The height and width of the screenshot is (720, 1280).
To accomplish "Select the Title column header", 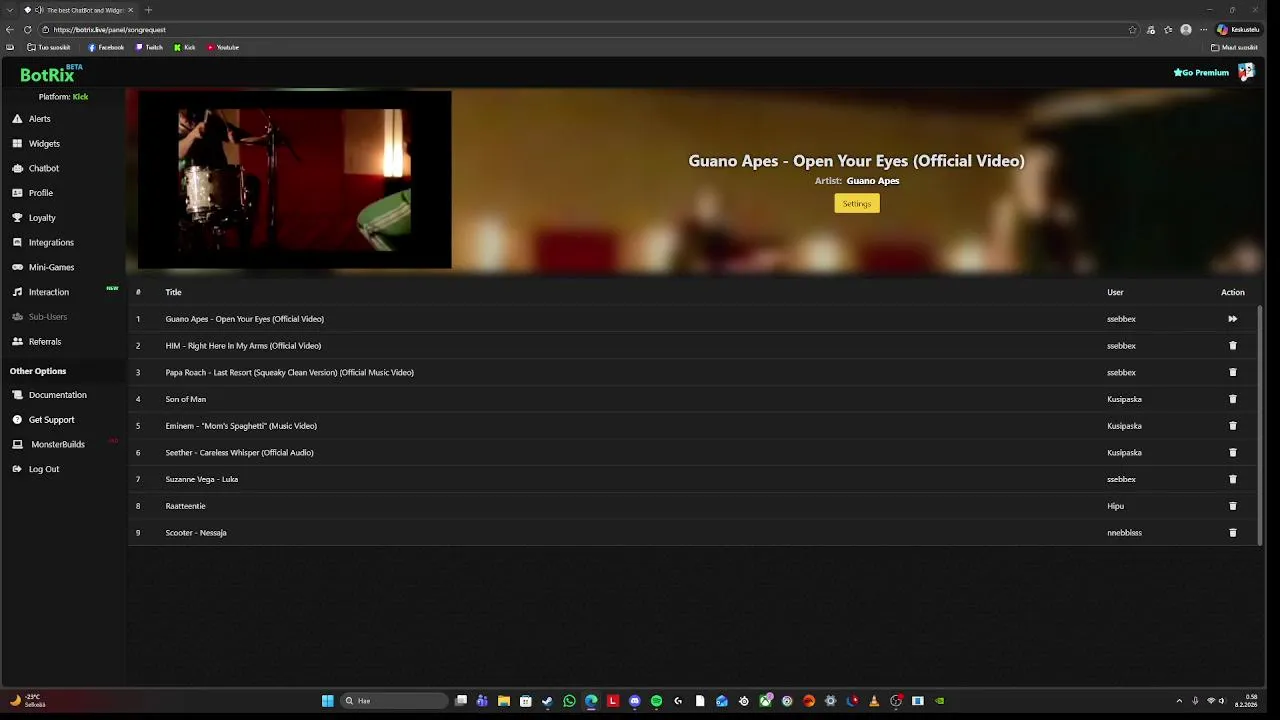I will point(173,292).
